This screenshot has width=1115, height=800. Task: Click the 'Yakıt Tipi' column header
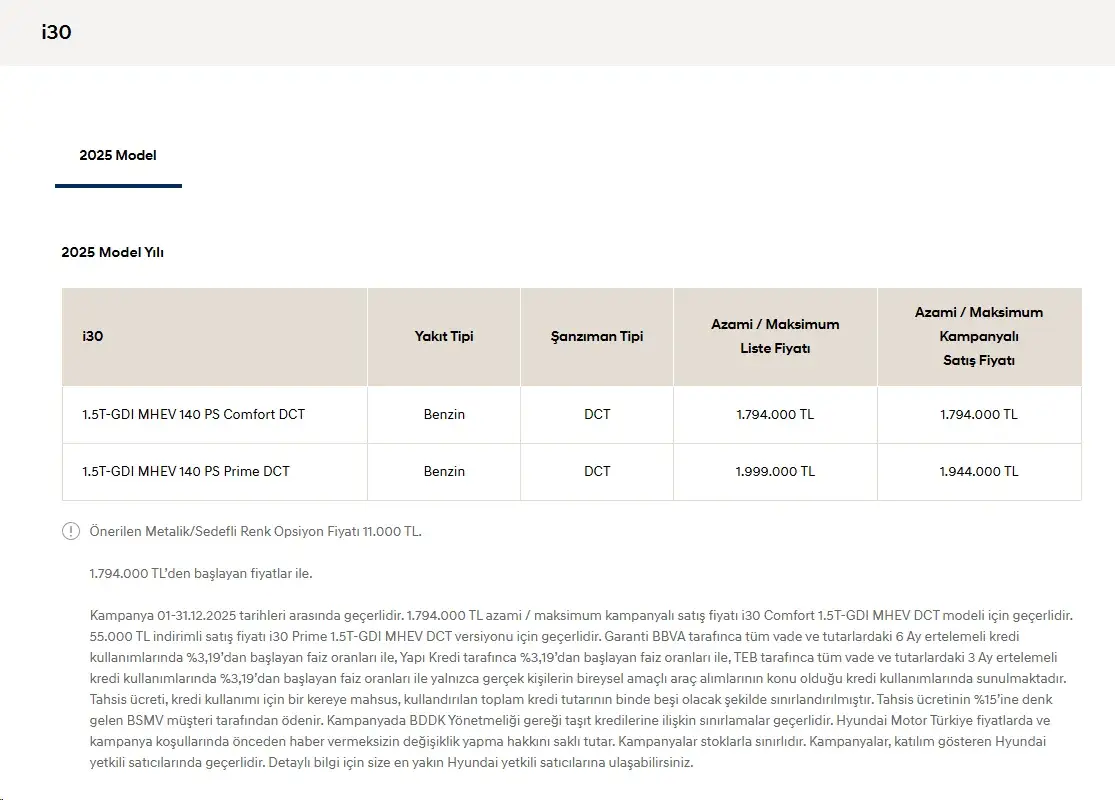(x=444, y=336)
